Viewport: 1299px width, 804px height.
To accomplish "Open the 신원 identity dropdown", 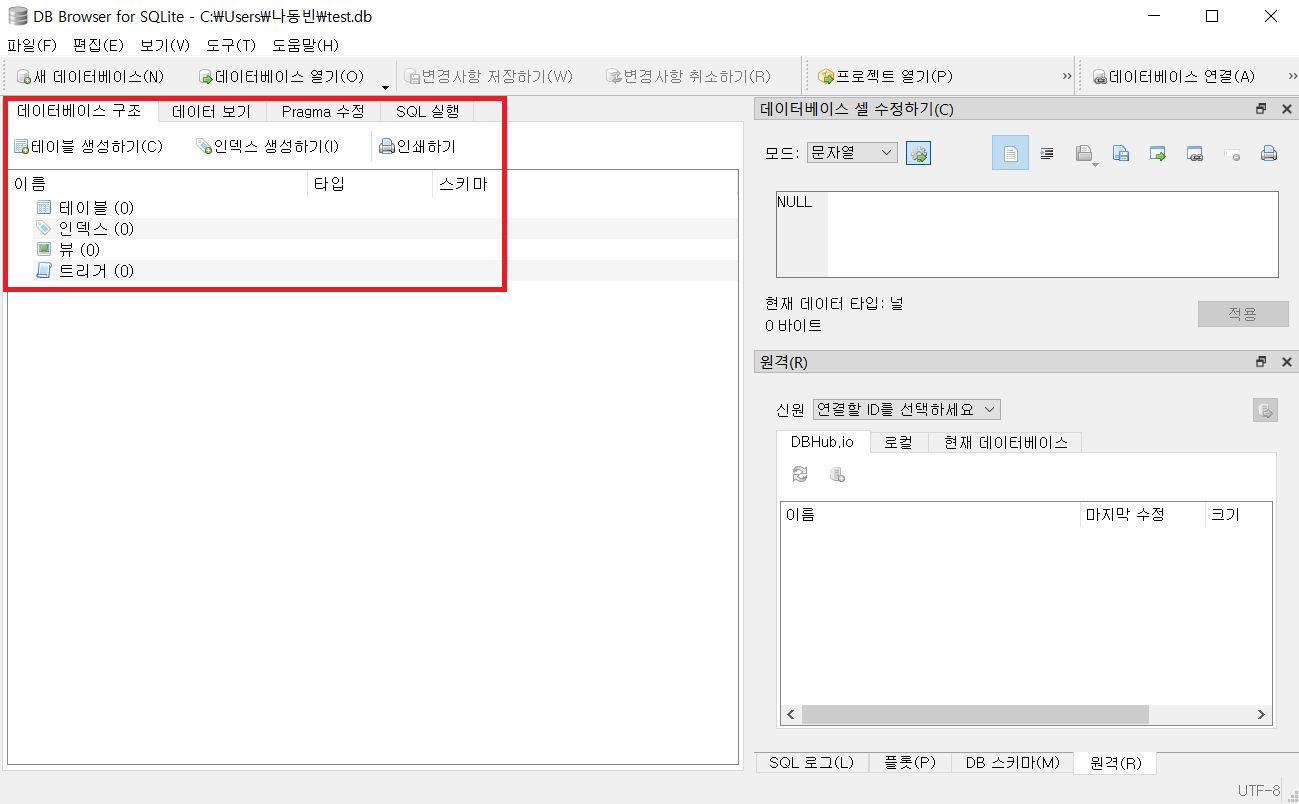I will 906,409.
